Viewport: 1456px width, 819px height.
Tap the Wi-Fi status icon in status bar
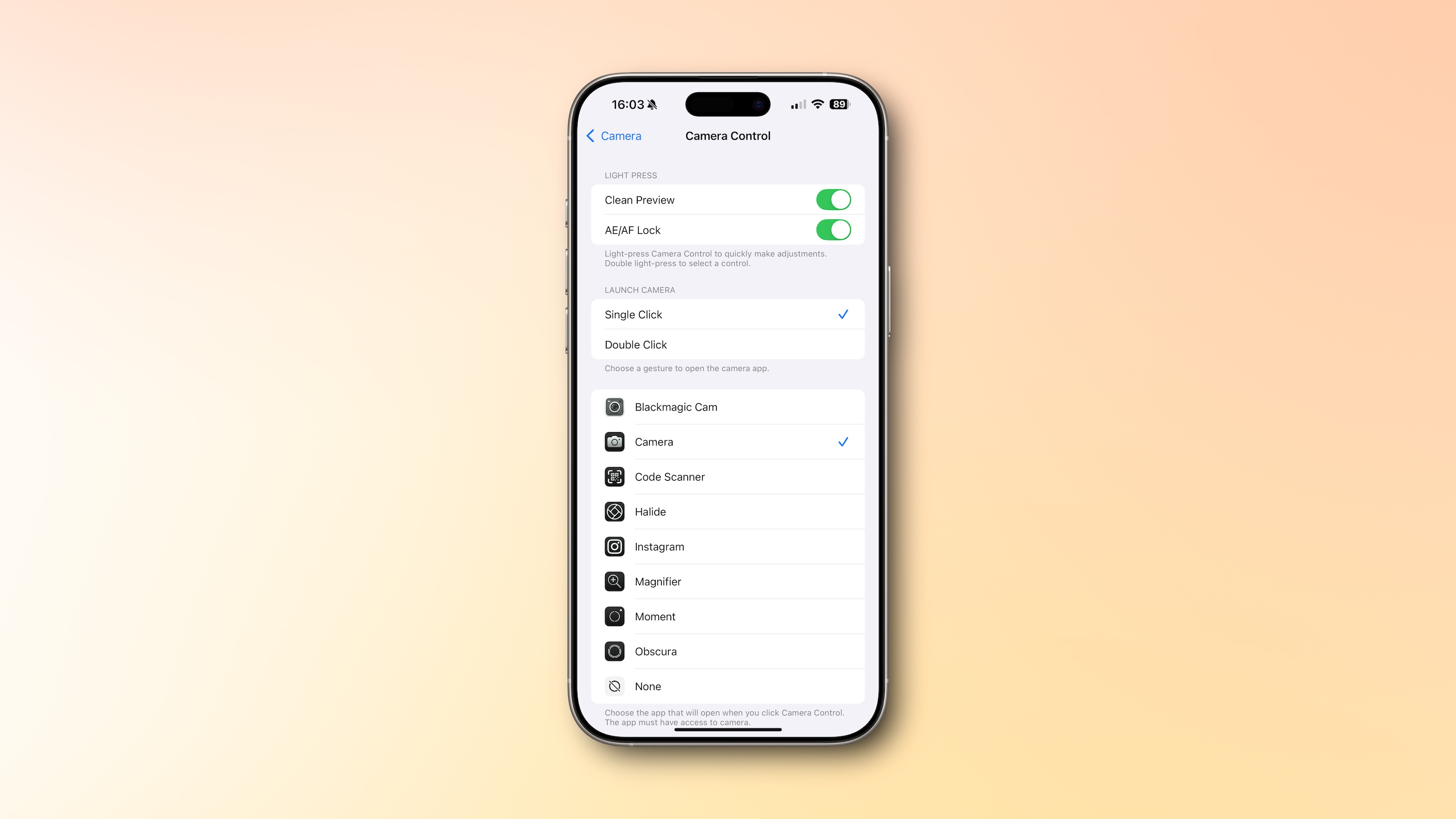(819, 104)
